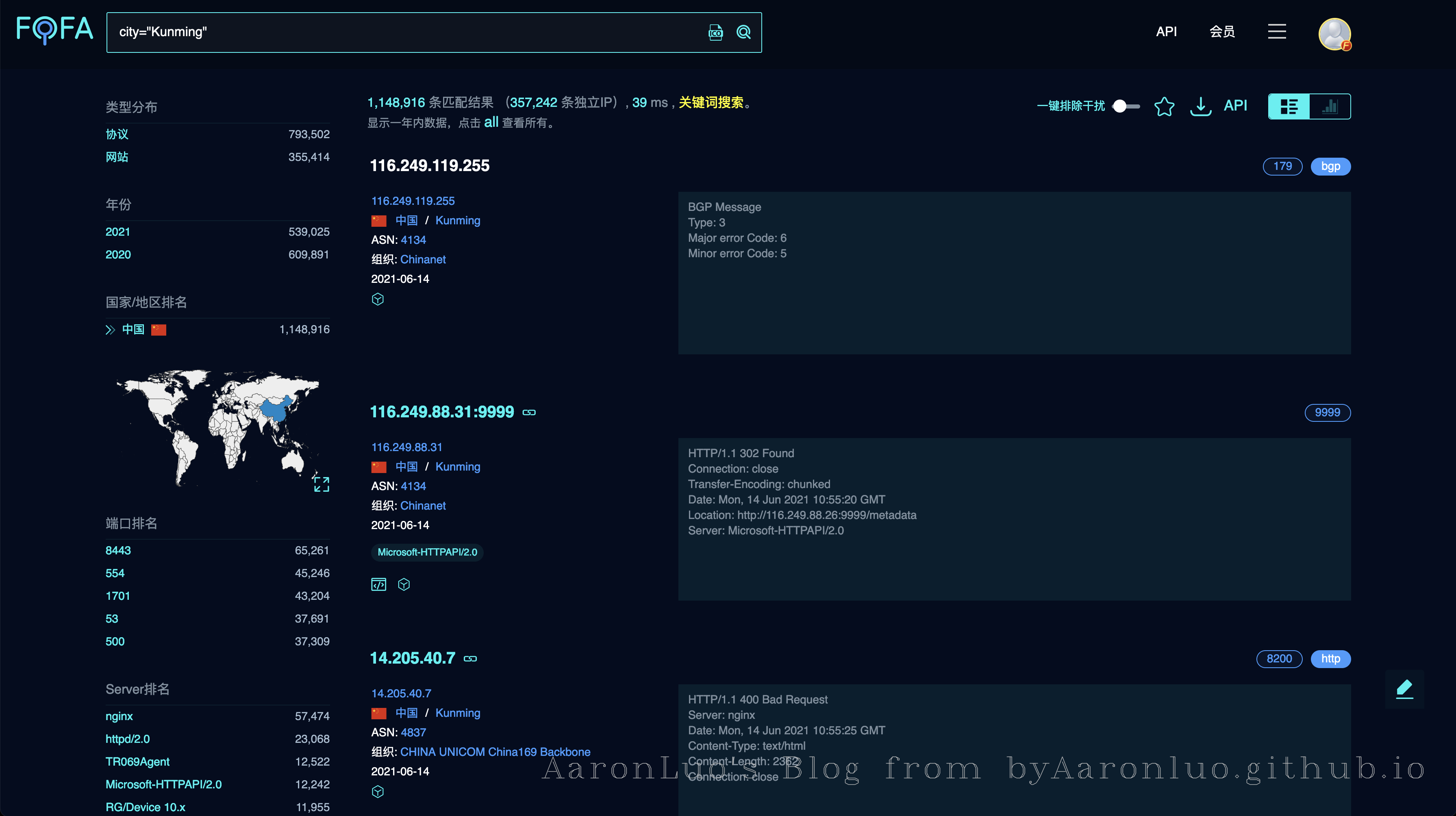Open the 会员 membership menu item

click(1222, 32)
